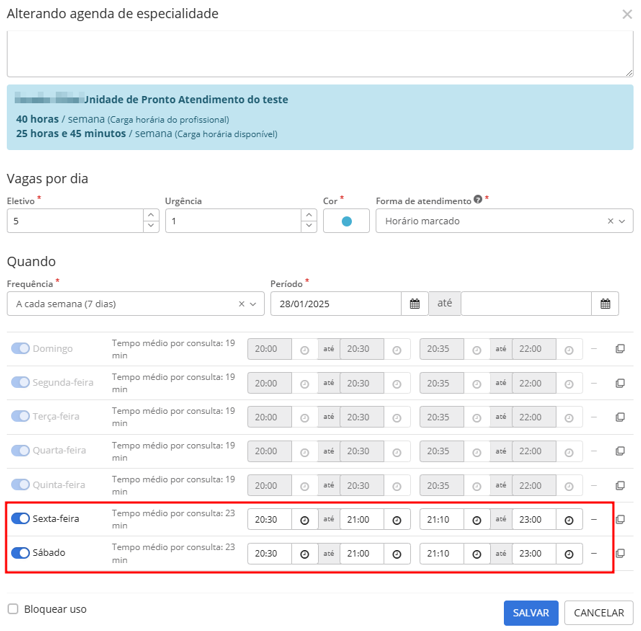
Task: Click the Eletivo number field
Action: click(x=75, y=221)
